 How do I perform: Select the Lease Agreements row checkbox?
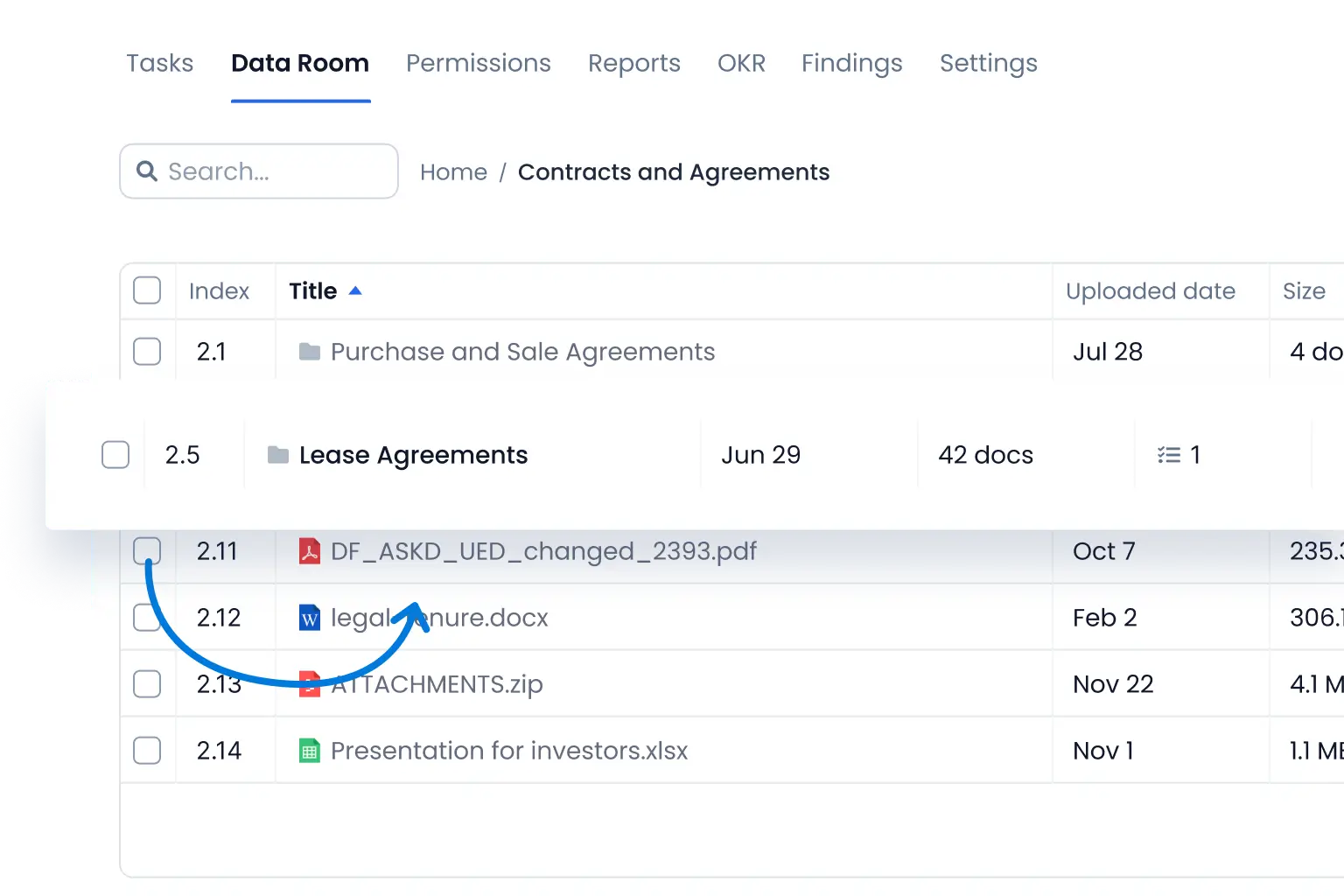tap(115, 455)
